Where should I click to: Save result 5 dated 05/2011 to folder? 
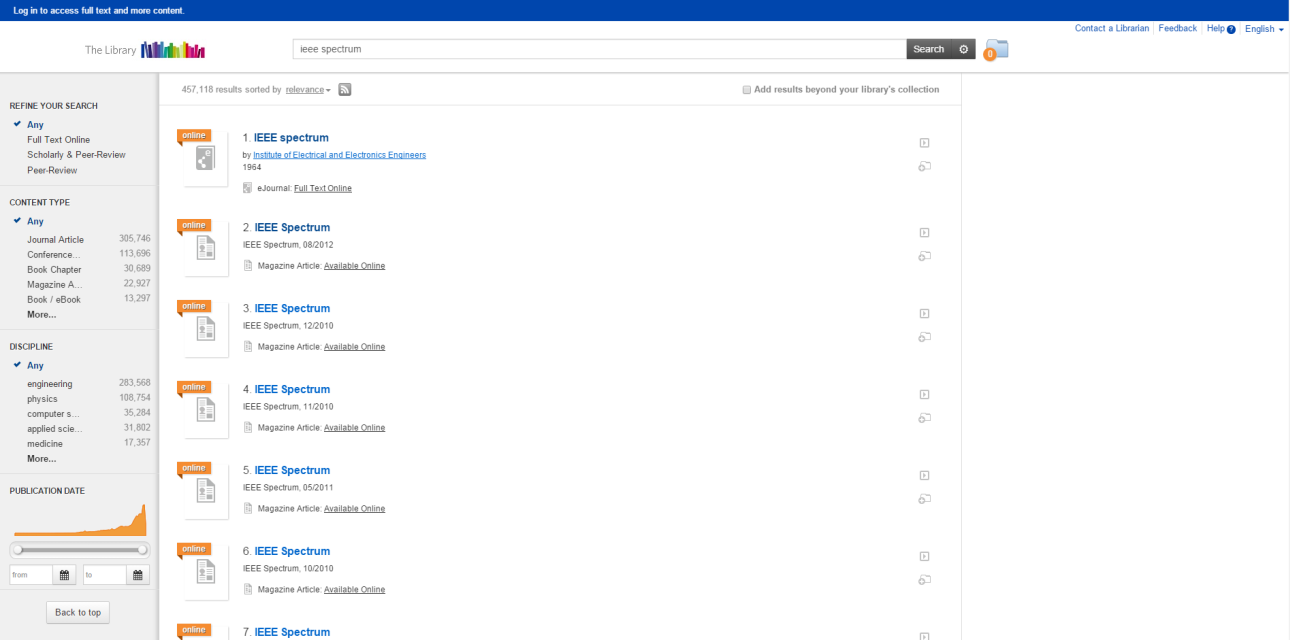point(925,499)
